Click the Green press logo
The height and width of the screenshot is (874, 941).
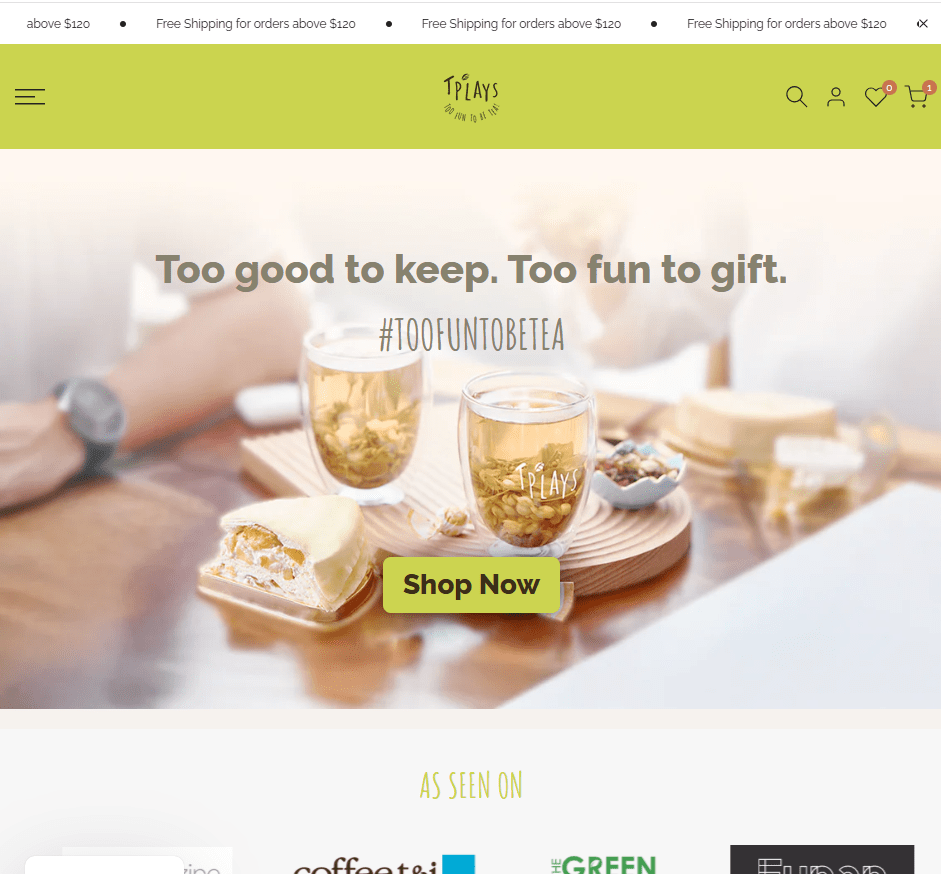coord(603,864)
